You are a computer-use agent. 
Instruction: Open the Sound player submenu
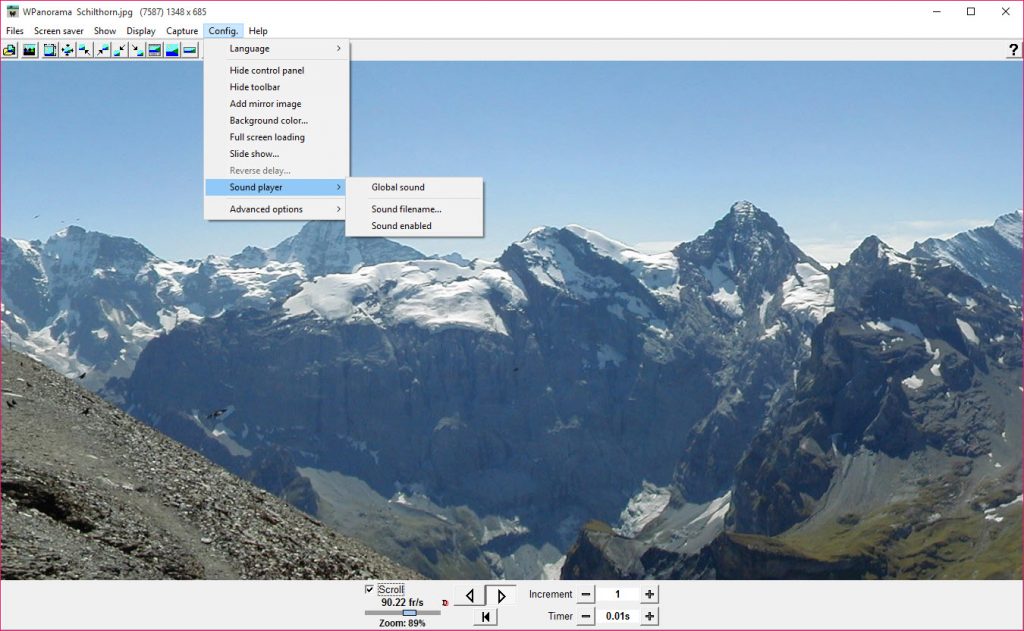point(277,187)
